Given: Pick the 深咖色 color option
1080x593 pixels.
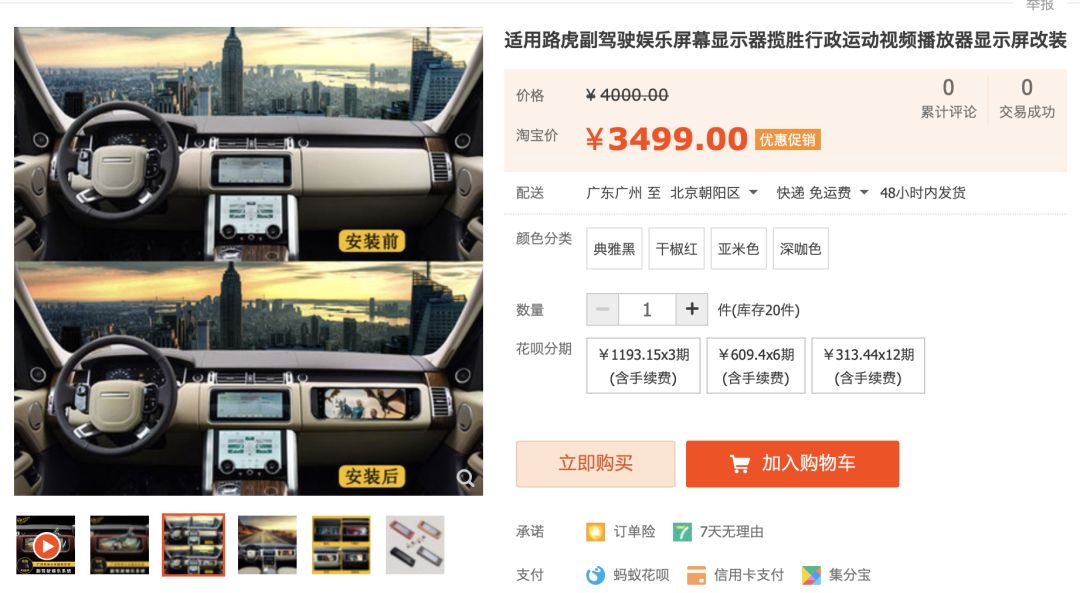Looking at the screenshot, I should tap(800, 249).
